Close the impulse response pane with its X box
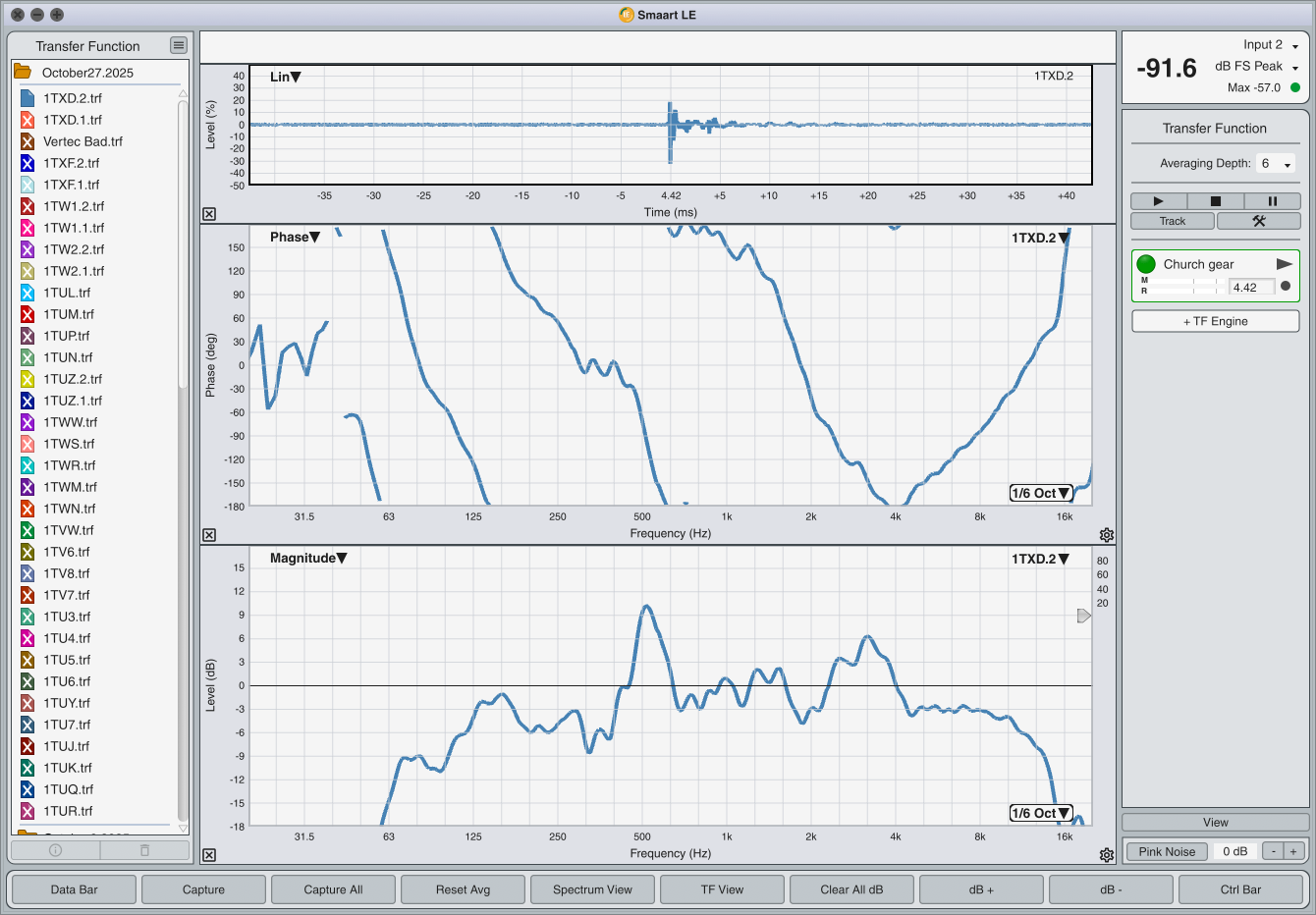 pos(209,214)
